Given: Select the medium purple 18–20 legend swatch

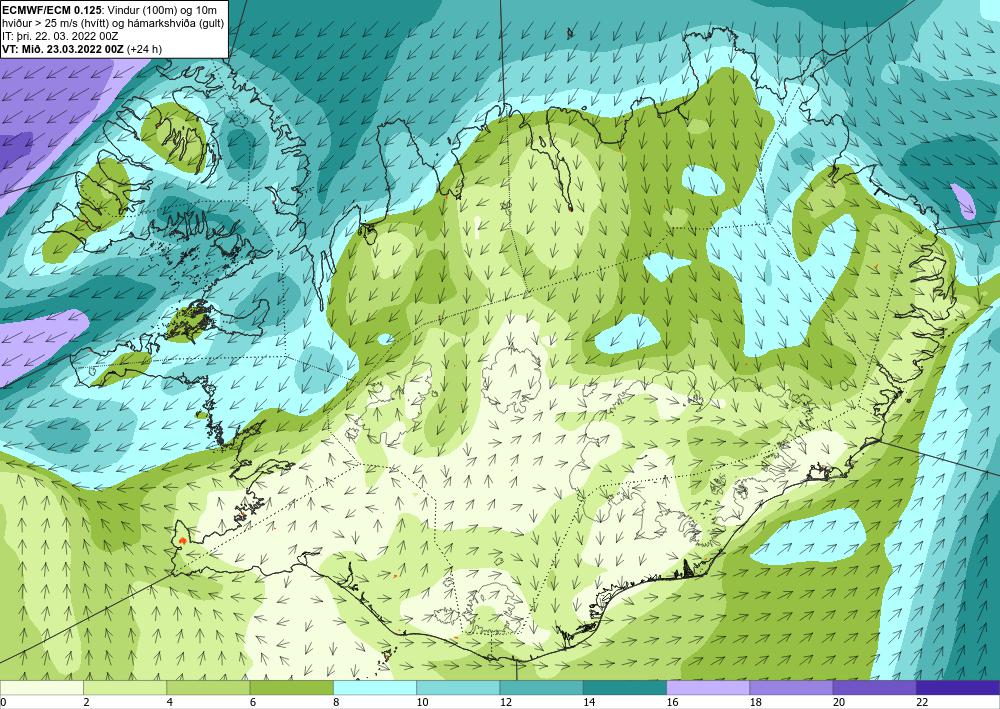Looking at the screenshot, I should 791,688.
